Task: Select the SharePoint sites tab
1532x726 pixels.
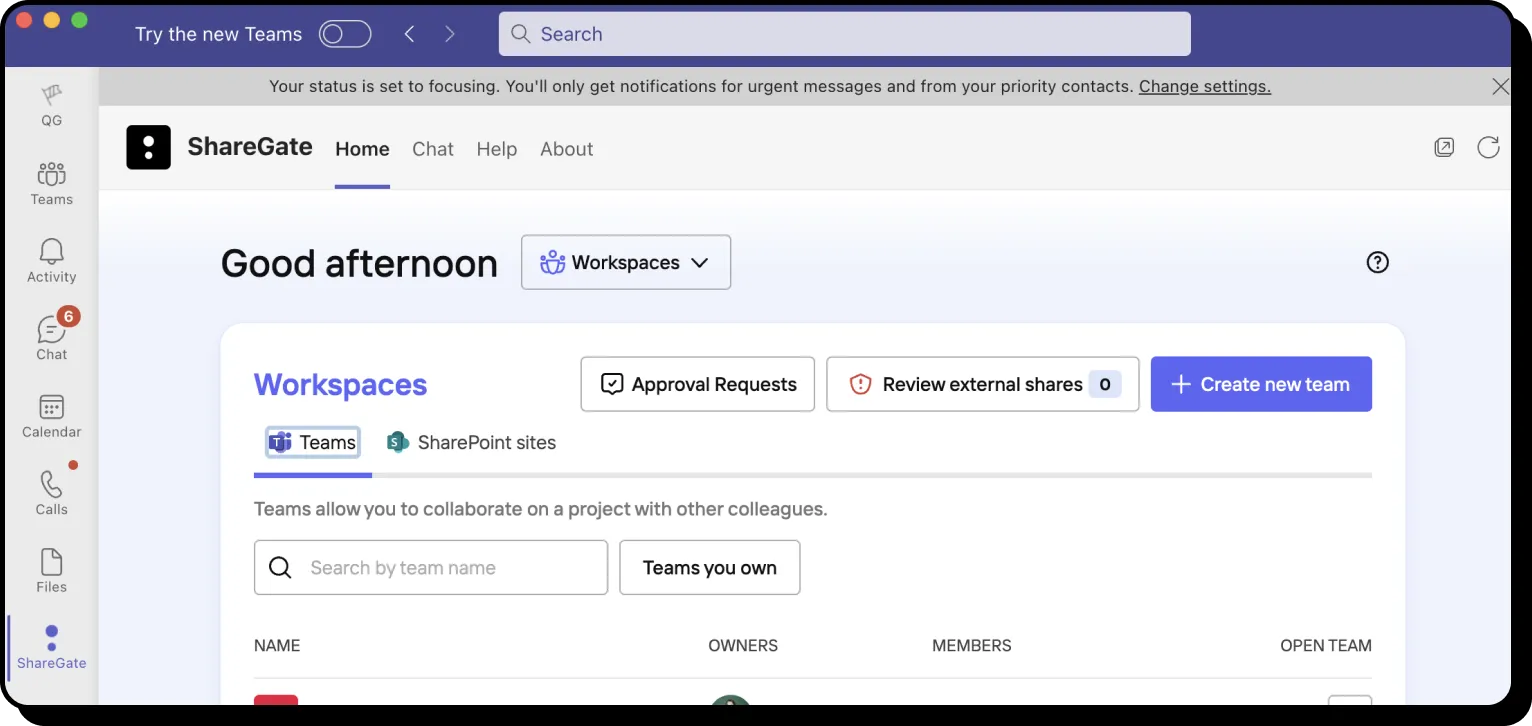Action: point(471,442)
